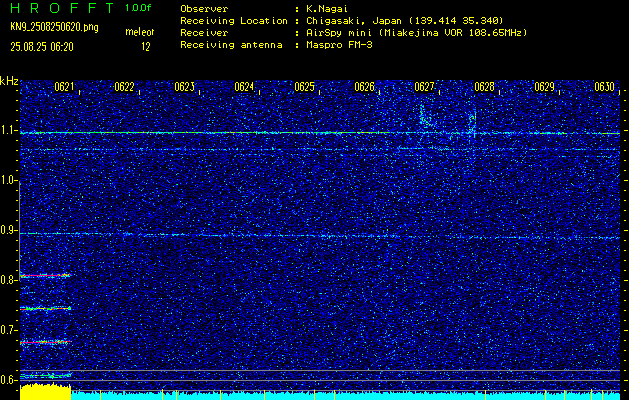Click the 0627 time marker
Viewport: 629px width, 400px height.
coord(424,87)
